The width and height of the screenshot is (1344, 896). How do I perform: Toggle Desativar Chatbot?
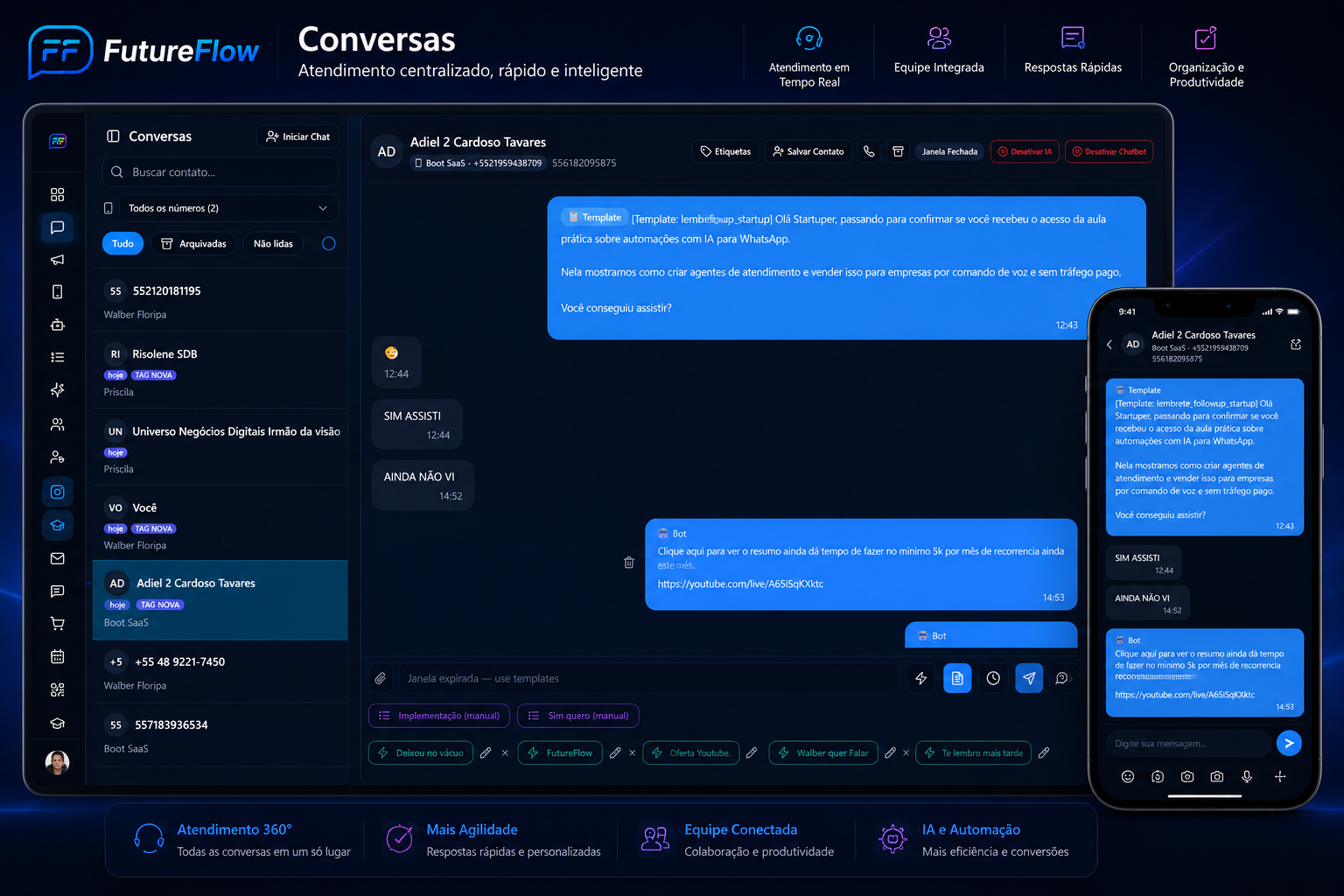click(x=1109, y=151)
